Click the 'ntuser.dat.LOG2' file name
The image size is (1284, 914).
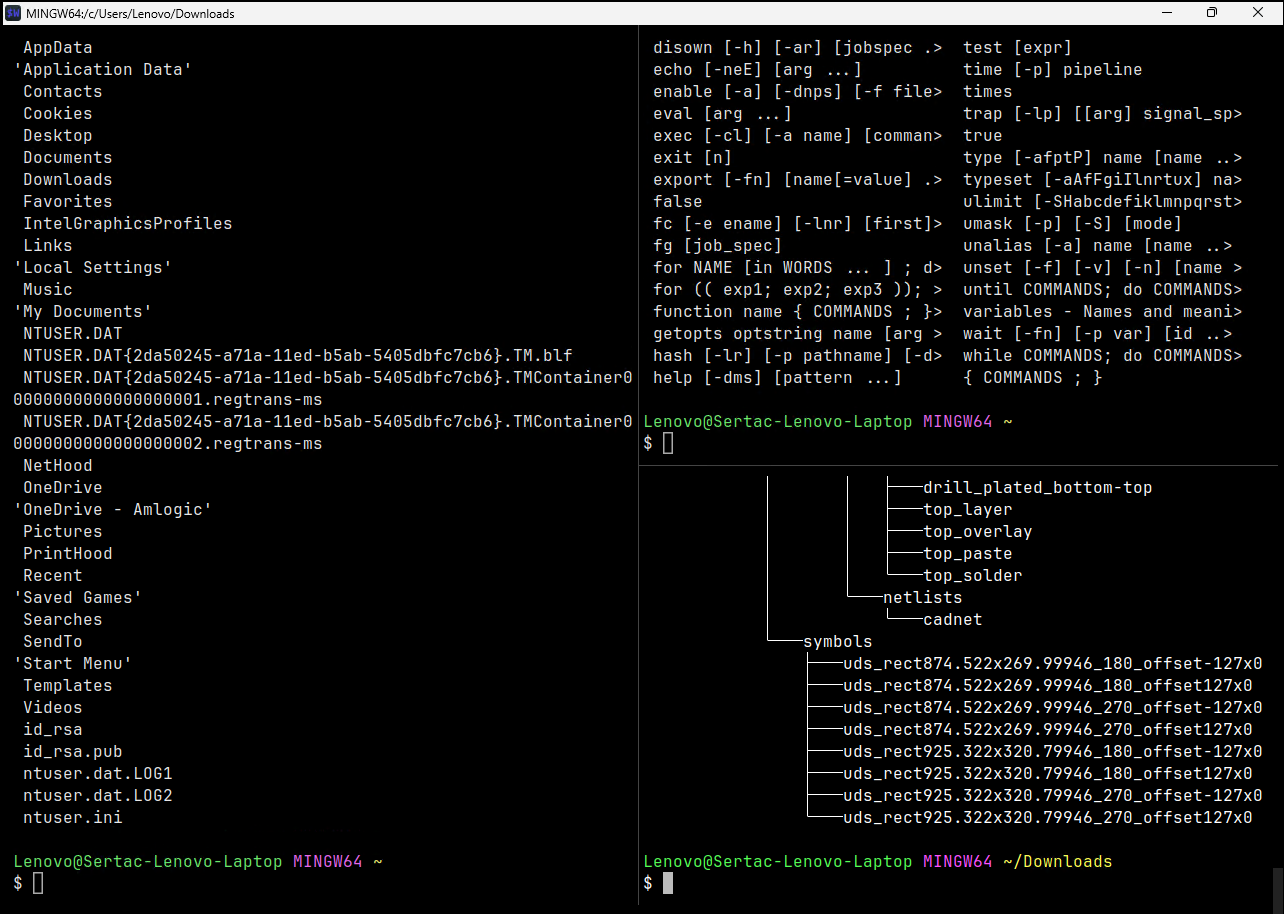coord(98,796)
